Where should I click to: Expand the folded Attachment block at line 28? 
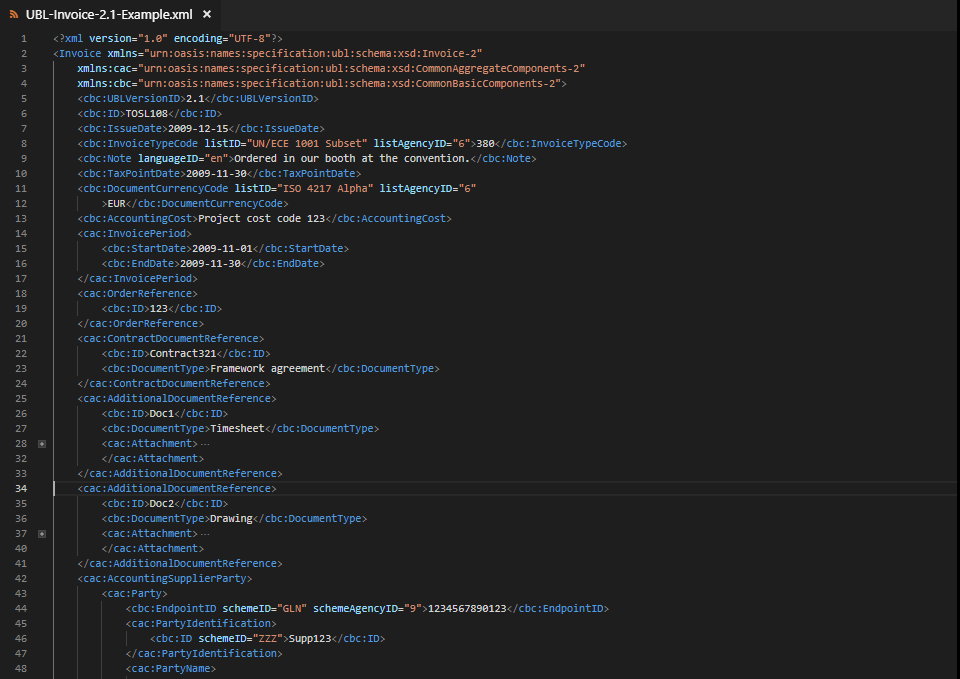point(42,443)
